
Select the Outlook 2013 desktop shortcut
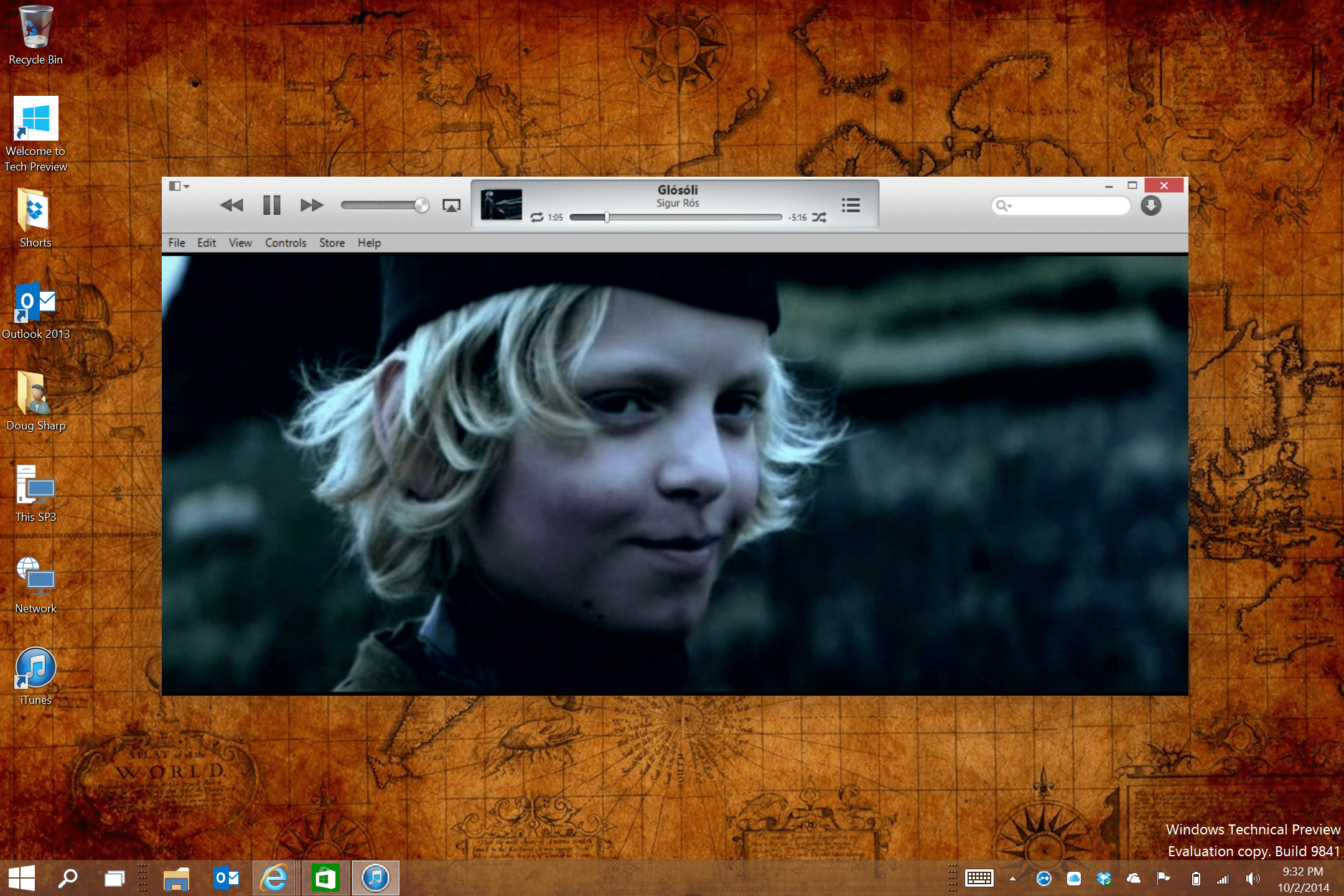tap(35, 310)
